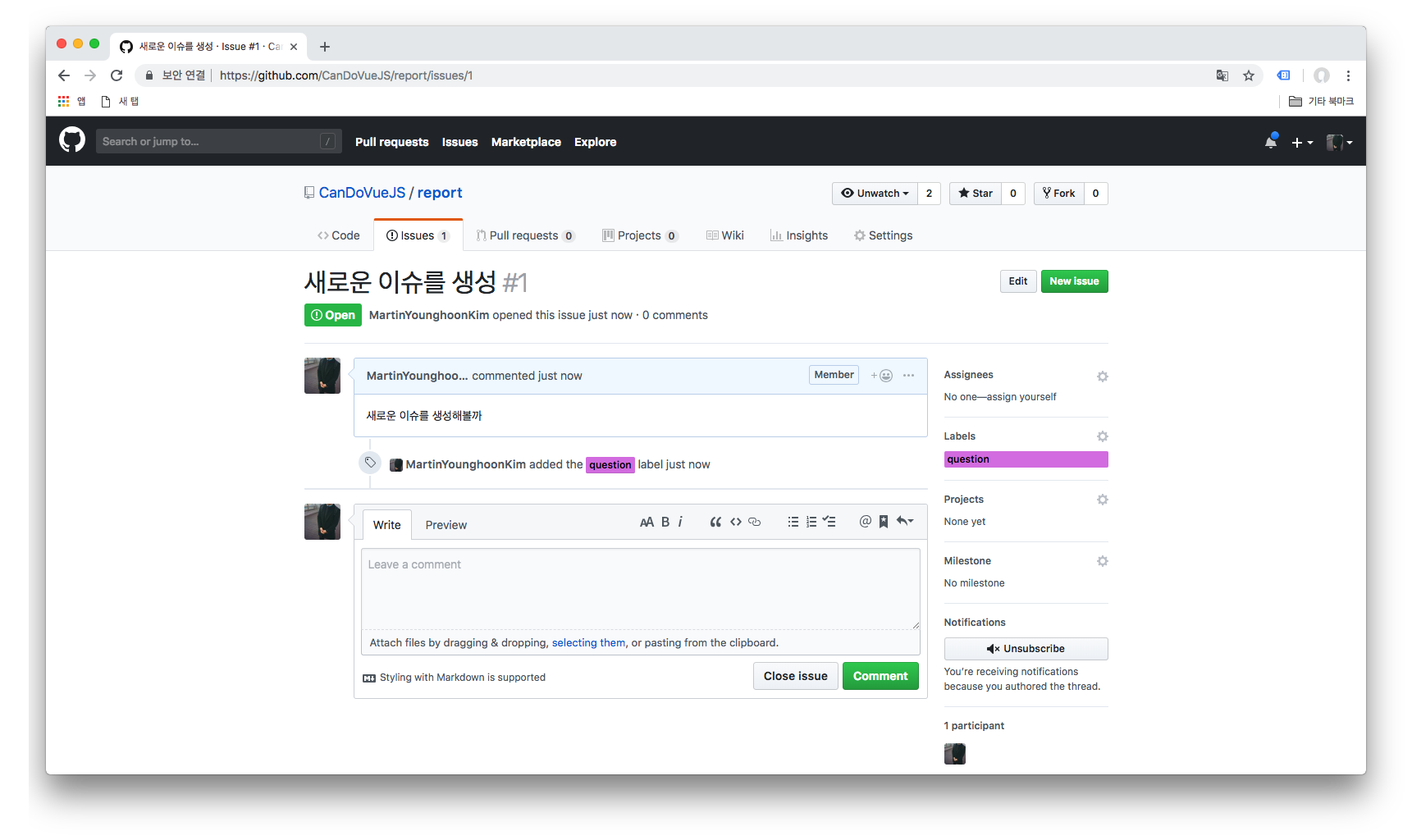1412x840 pixels.
Task: Focus the Search or jump to field
Action: 218,141
